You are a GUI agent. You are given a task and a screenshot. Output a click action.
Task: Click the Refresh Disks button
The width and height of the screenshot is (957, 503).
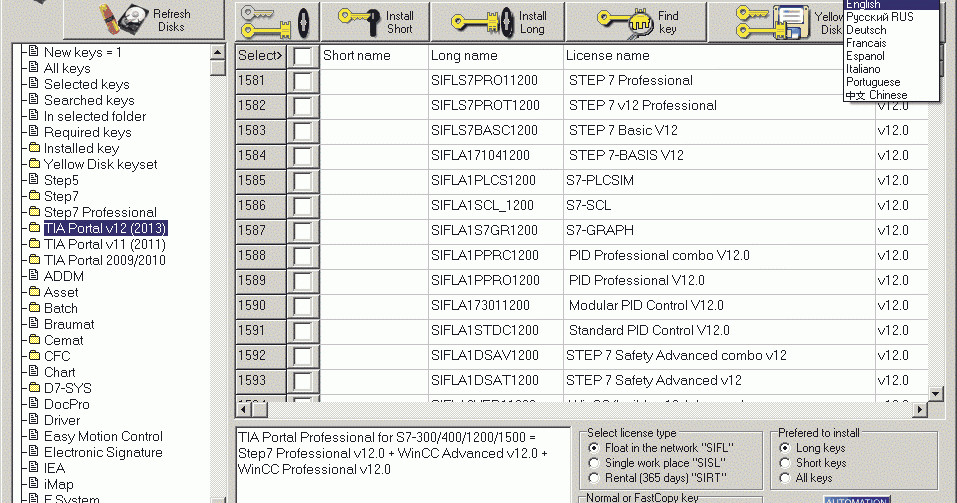tap(143, 20)
